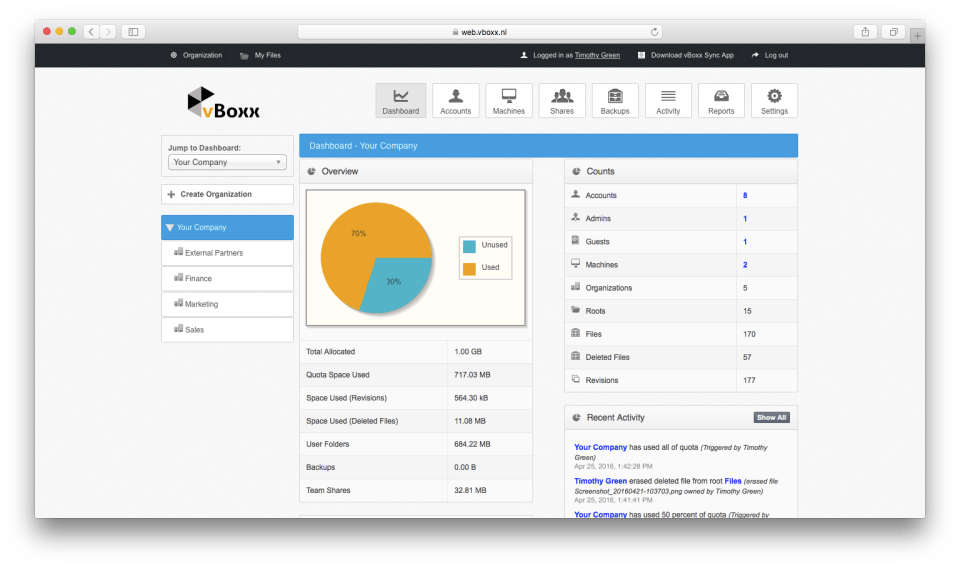Click the Accounts row person icon
The height and width of the screenshot is (568, 960).
[x=576, y=194]
